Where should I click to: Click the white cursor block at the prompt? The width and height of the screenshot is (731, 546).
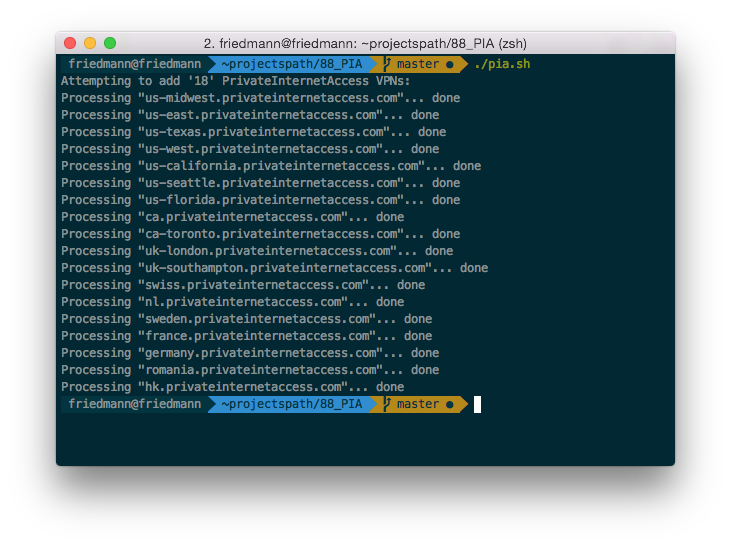pyautogui.click(x=478, y=404)
